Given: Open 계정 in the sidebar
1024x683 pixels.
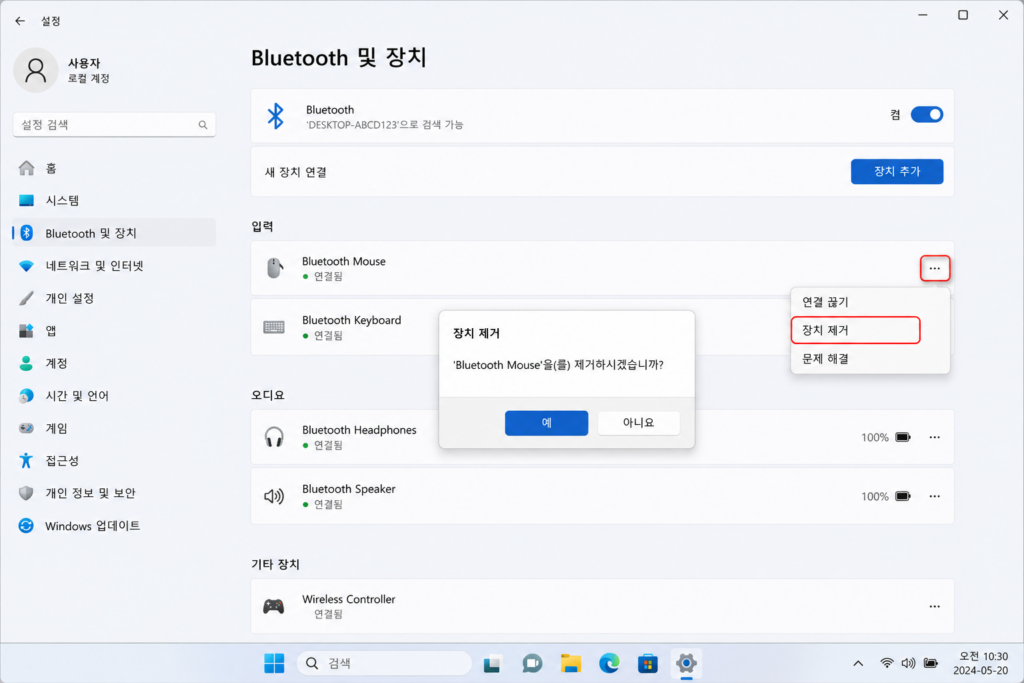Looking at the screenshot, I should (114, 363).
